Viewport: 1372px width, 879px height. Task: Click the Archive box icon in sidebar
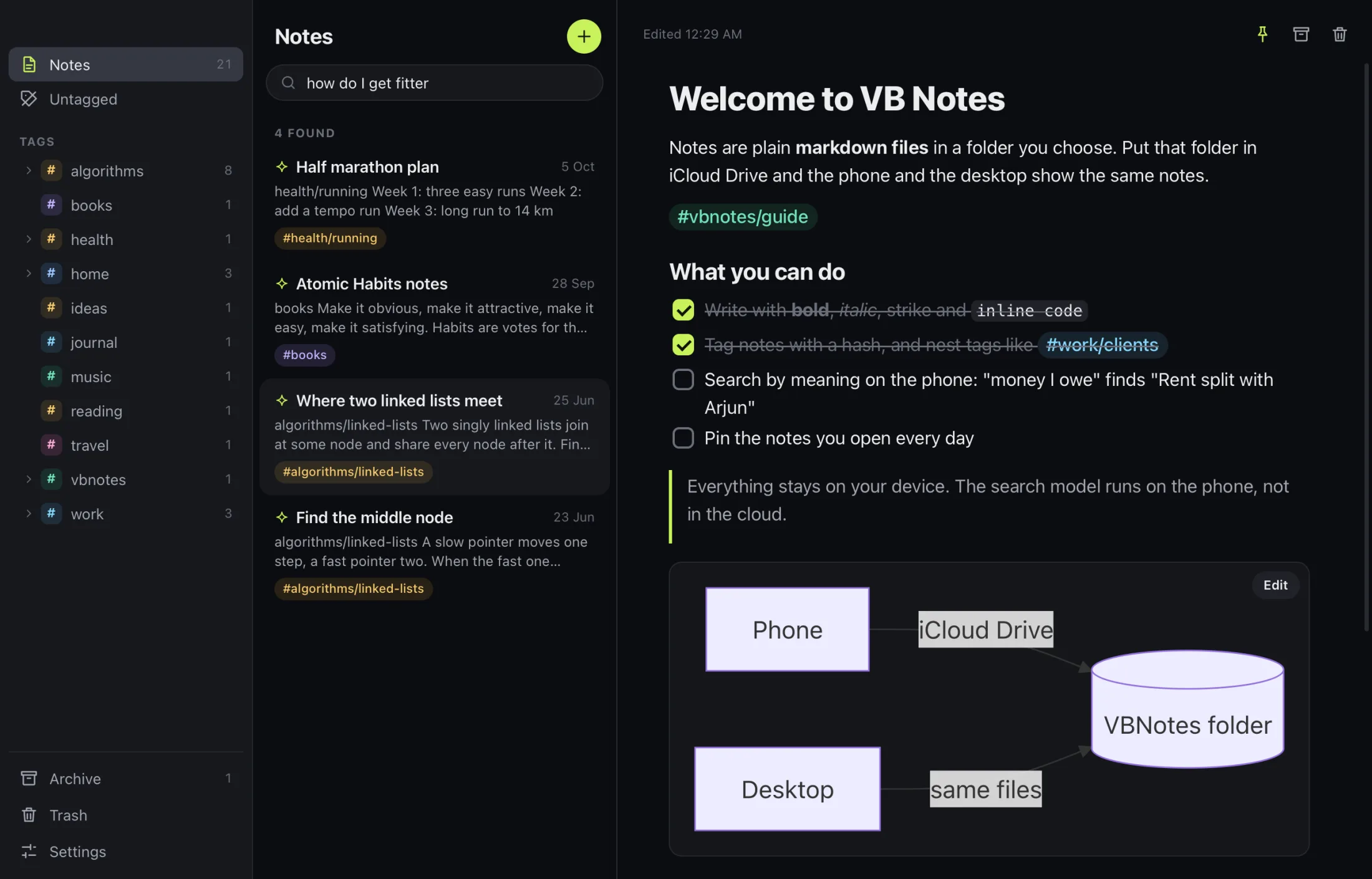tap(29, 778)
